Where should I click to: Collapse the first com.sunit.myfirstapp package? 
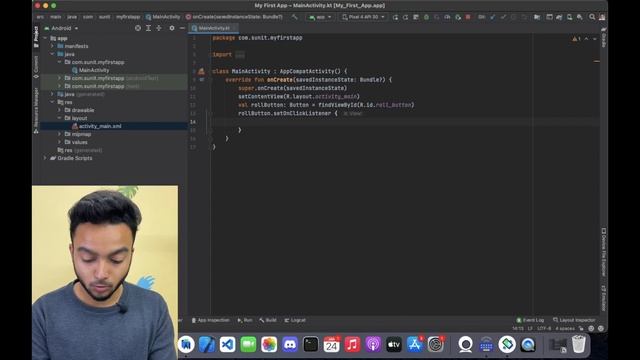coord(60,62)
